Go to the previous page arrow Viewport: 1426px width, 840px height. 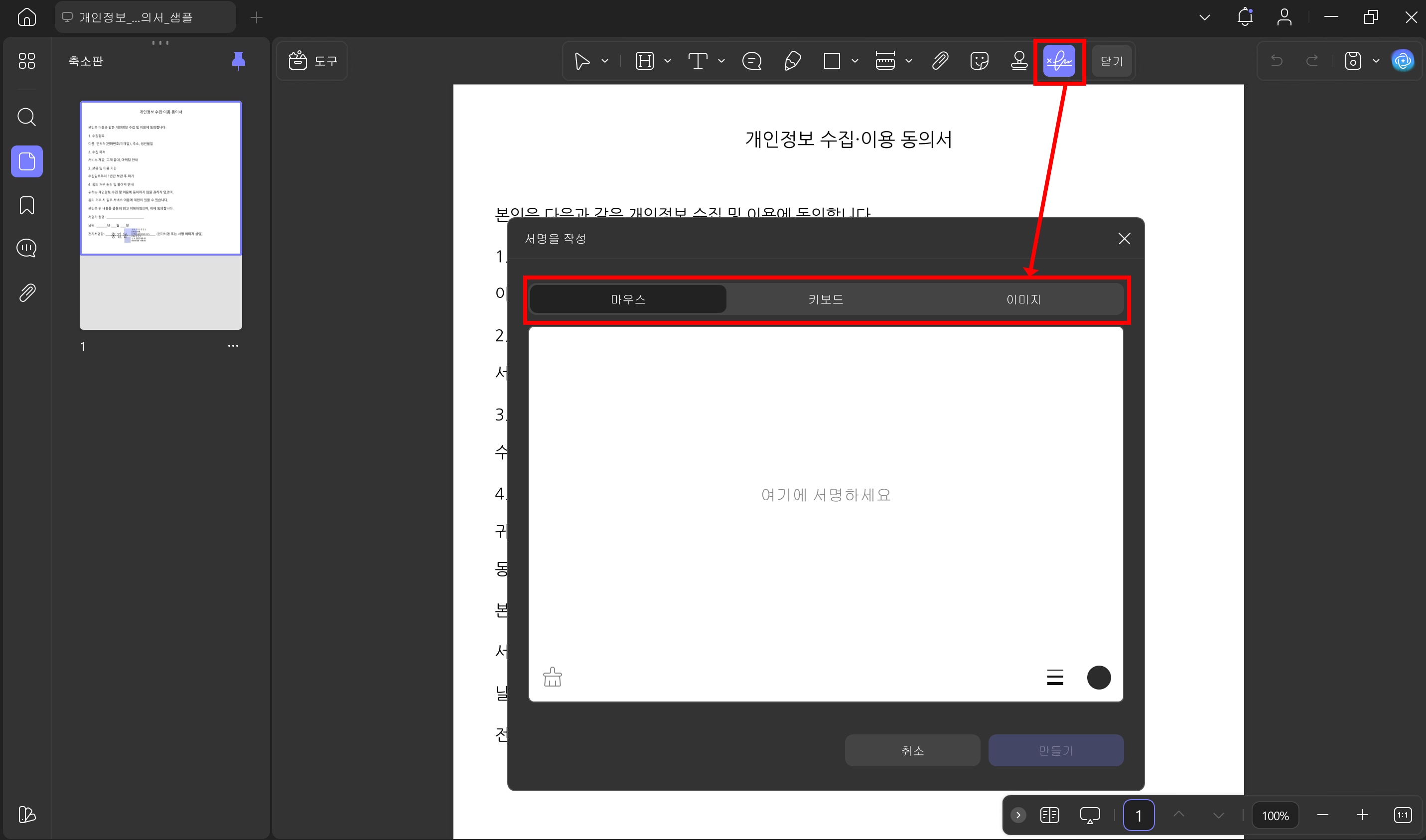pos(1178,815)
